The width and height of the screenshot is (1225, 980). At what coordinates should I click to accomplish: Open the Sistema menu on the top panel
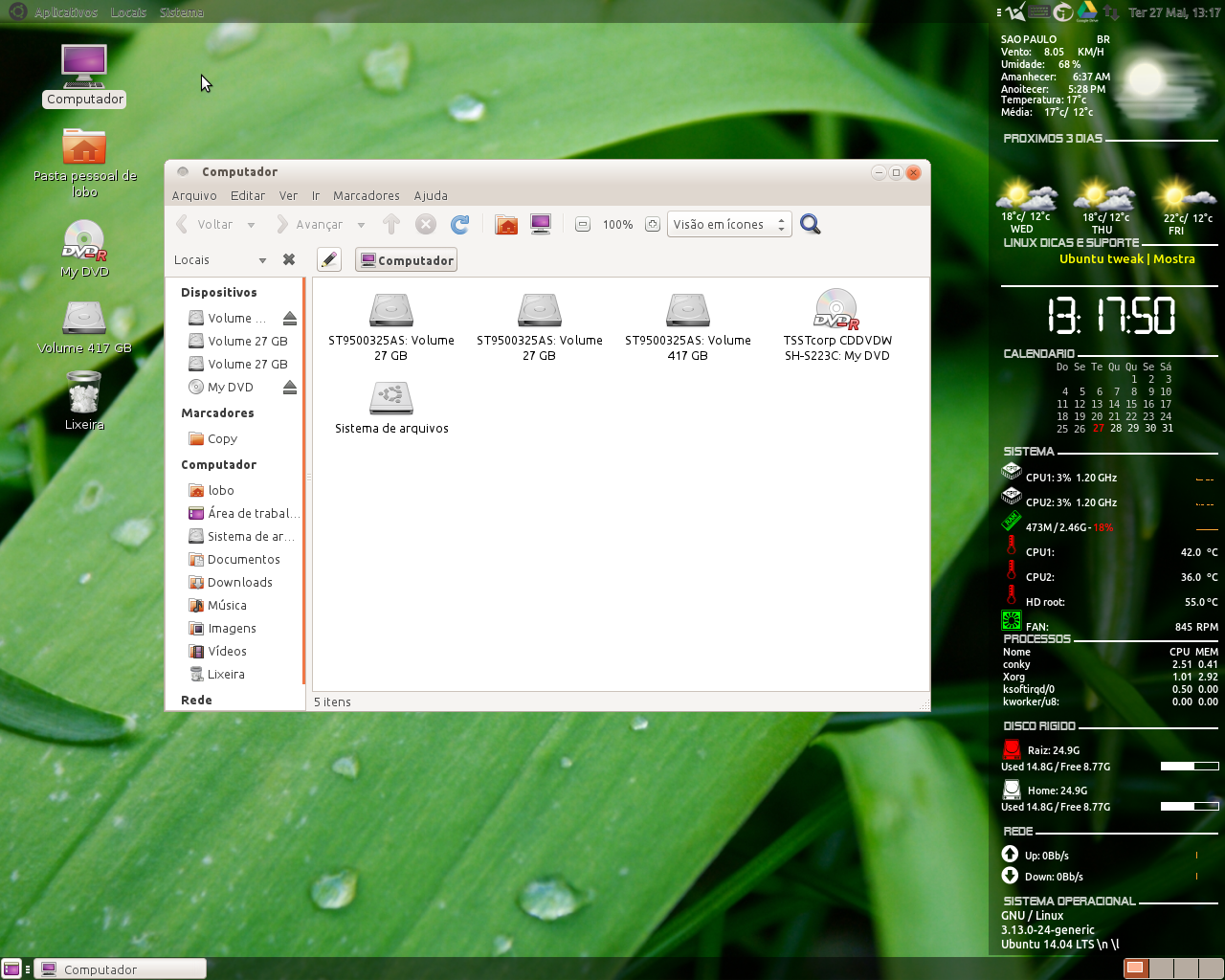click(x=182, y=11)
